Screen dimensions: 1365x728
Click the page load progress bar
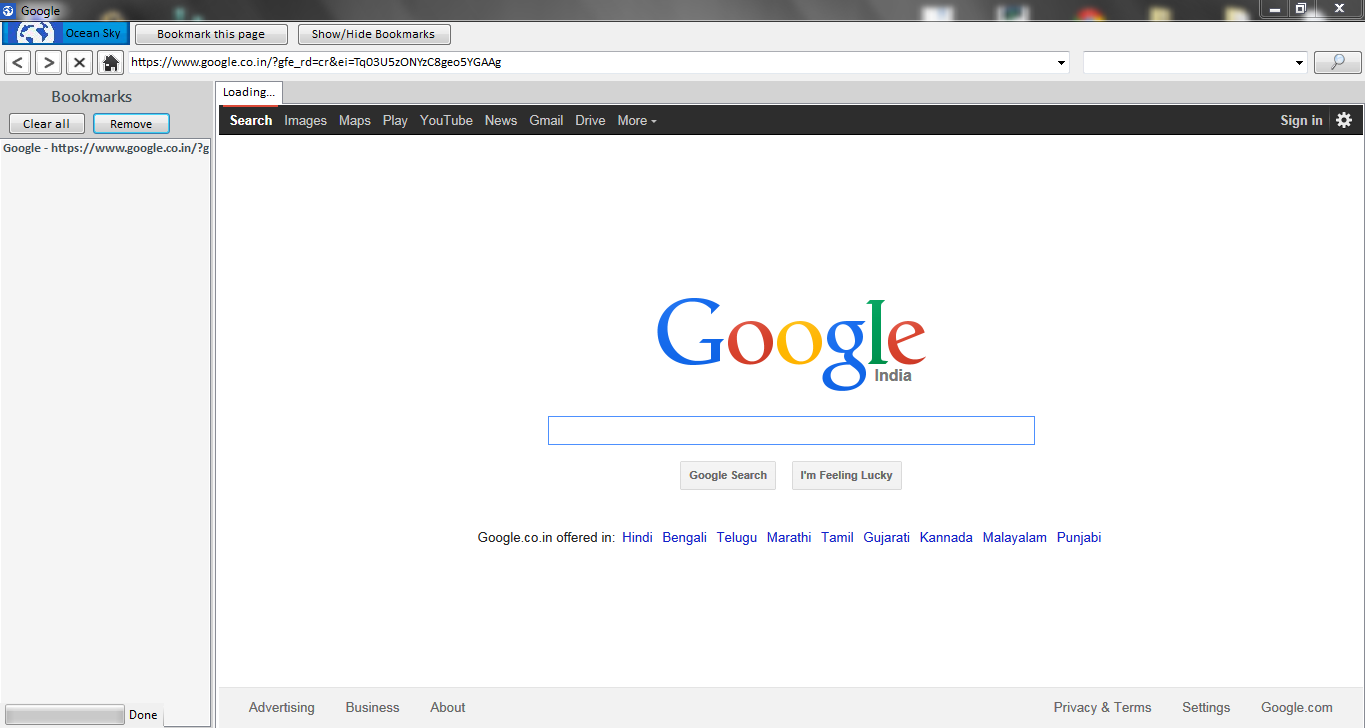pyautogui.click(x=64, y=714)
